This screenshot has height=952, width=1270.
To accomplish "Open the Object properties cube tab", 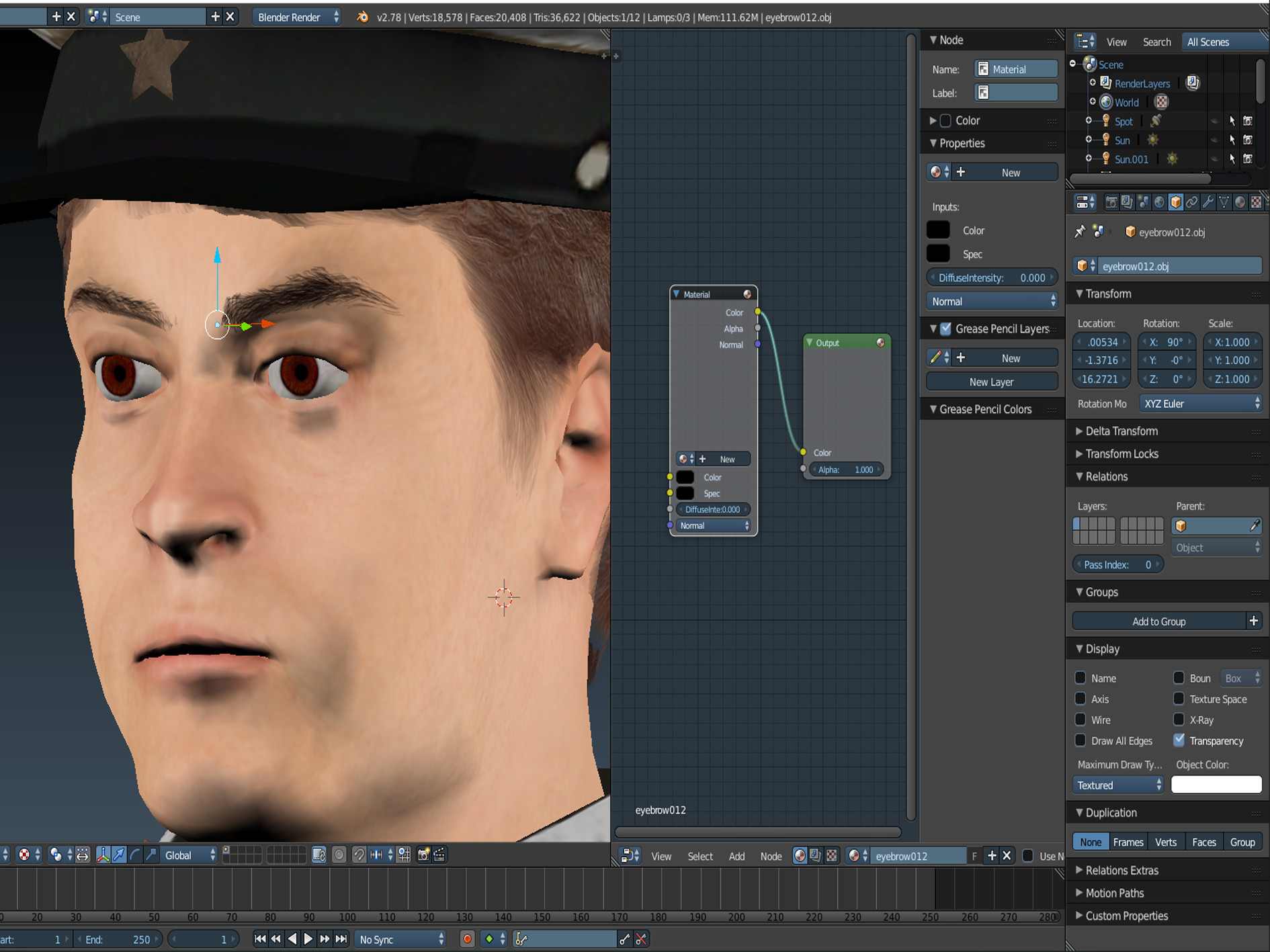I will click(x=1175, y=202).
